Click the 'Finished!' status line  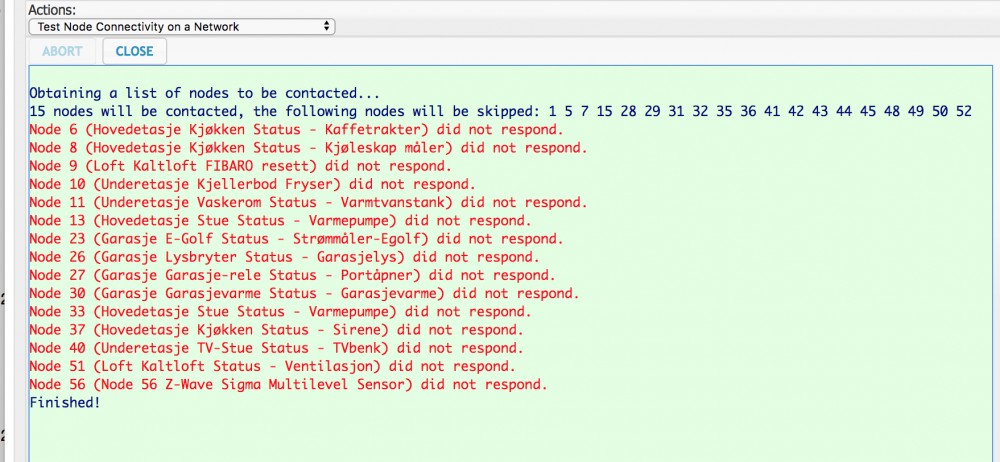pos(65,402)
